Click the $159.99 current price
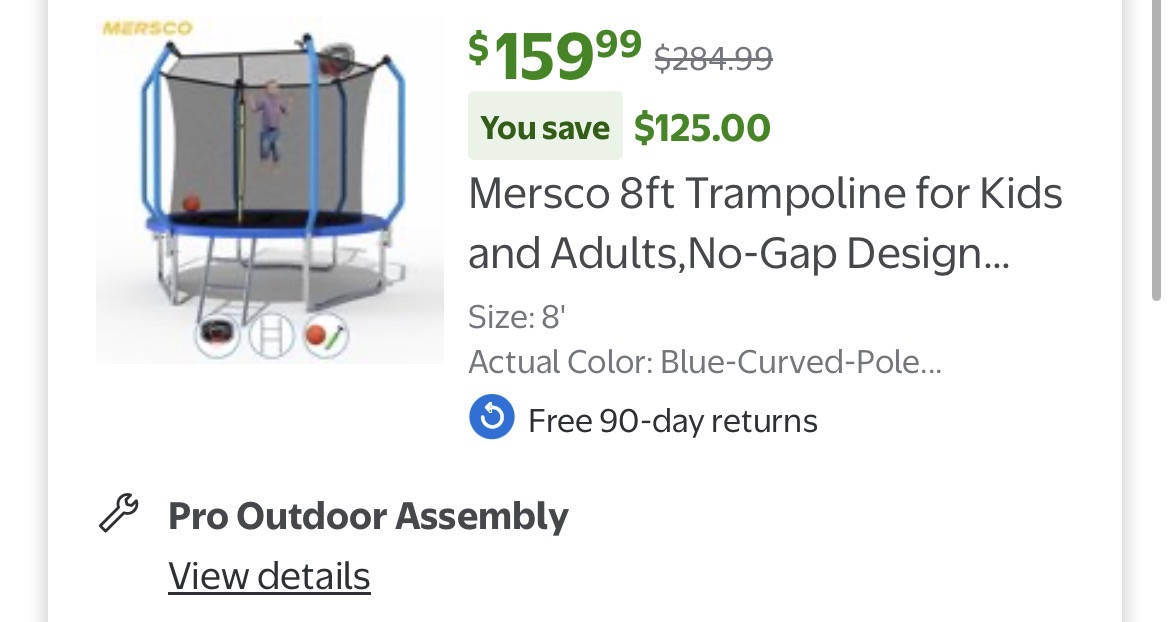 click(555, 54)
